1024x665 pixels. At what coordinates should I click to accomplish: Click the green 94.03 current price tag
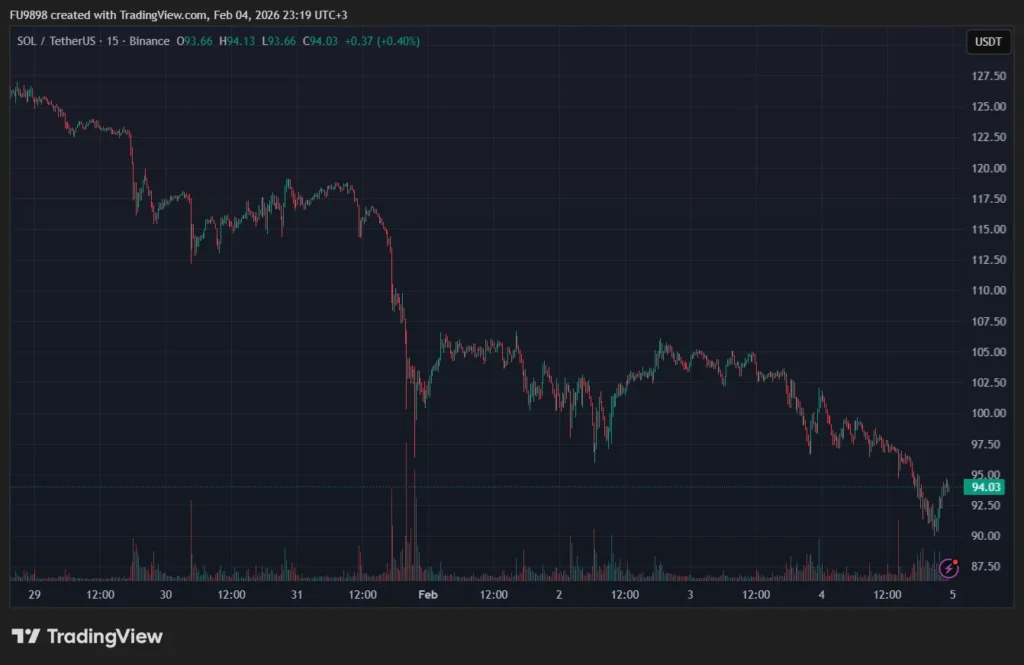985,487
